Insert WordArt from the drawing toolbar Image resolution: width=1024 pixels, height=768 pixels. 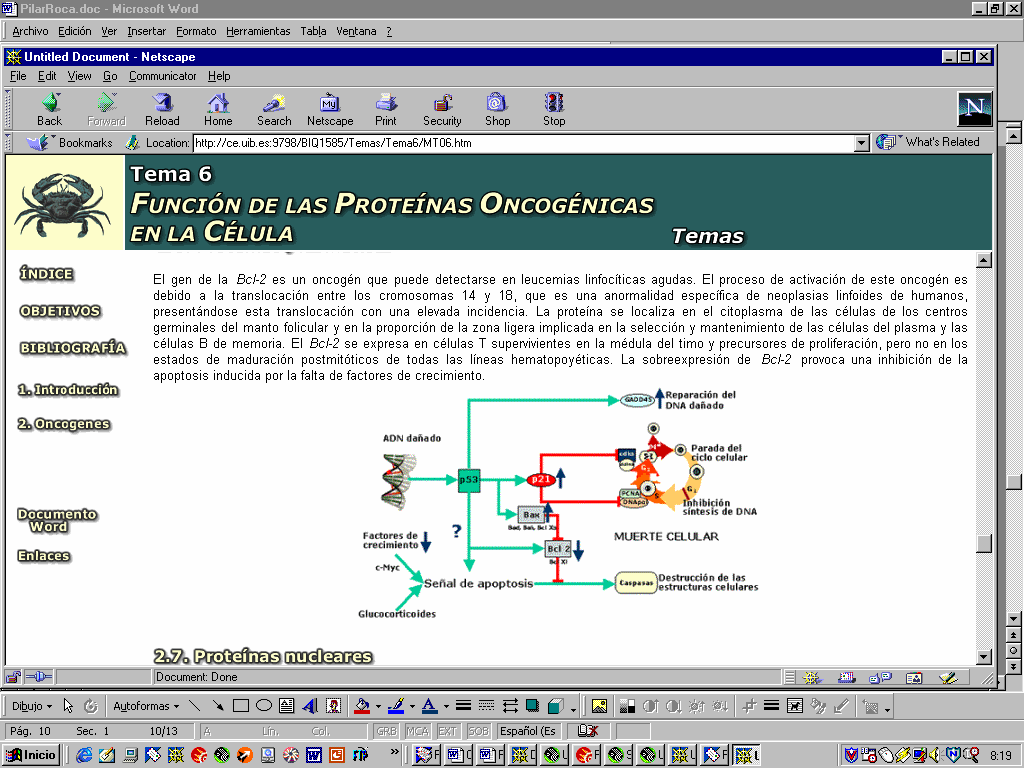tap(310, 706)
